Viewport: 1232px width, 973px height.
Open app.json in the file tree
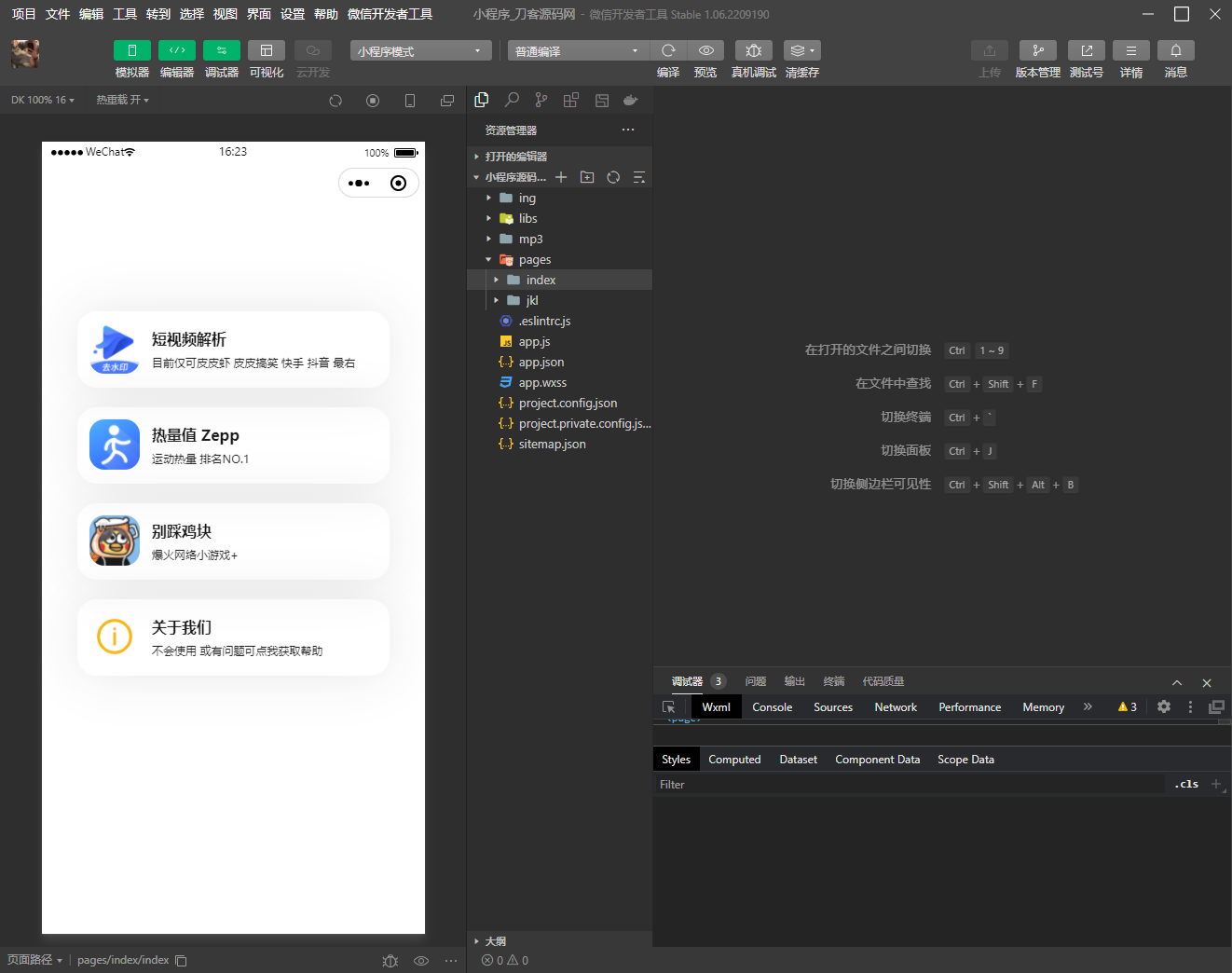coord(541,362)
